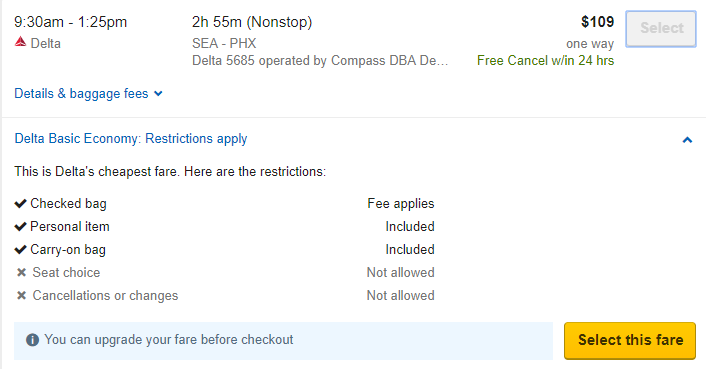Screen dimensions: 706x369
Task: Click the checkmark icon beside Personal item
Action: (x=20, y=227)
